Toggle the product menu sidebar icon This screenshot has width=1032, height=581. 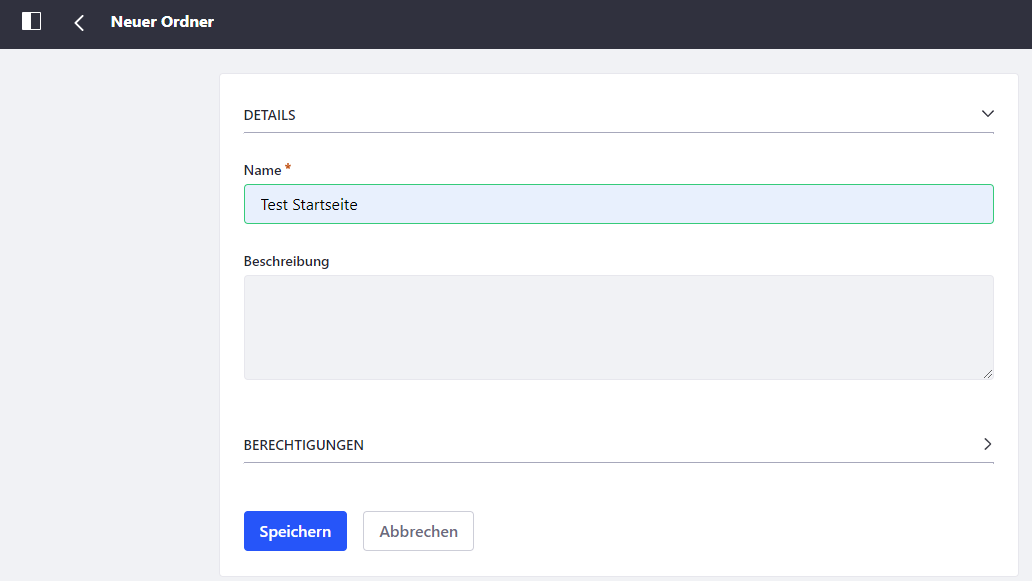click(31, 22)
